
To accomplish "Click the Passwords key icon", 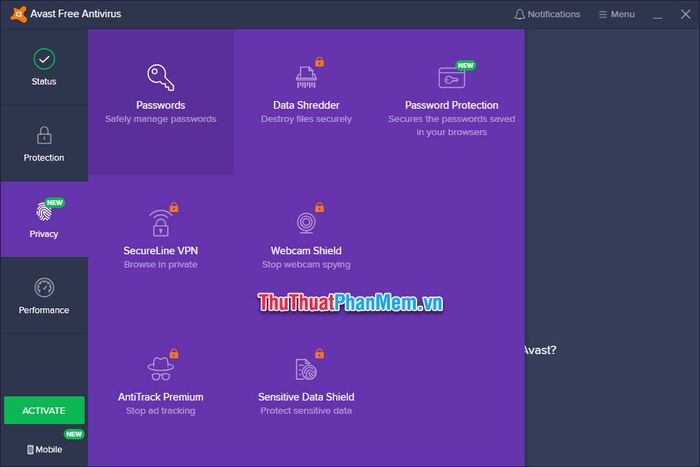I will pos(161,77).
